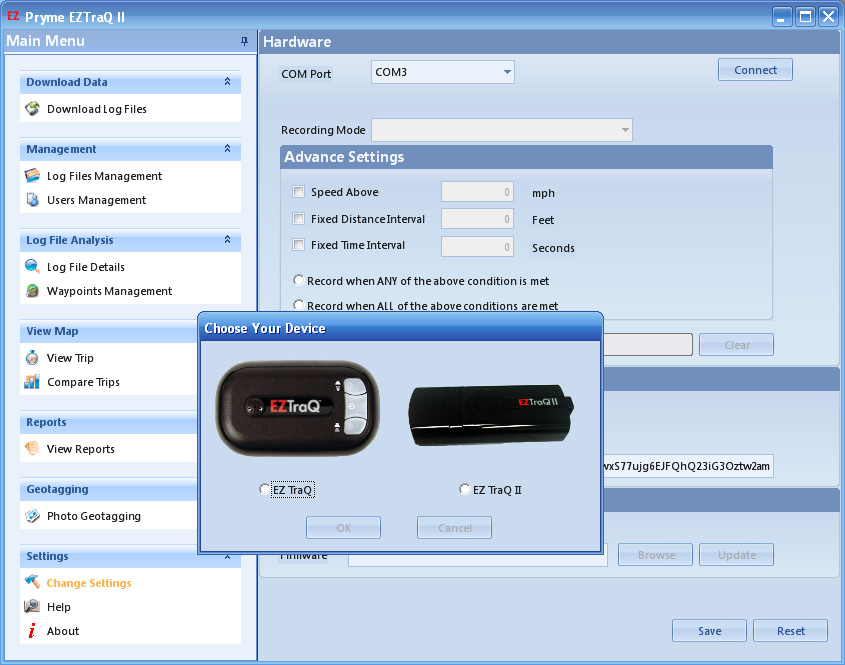This screenshot has width=845, height=665.
Task: Open Waypoints Management
Action: [x=109, y=291]
